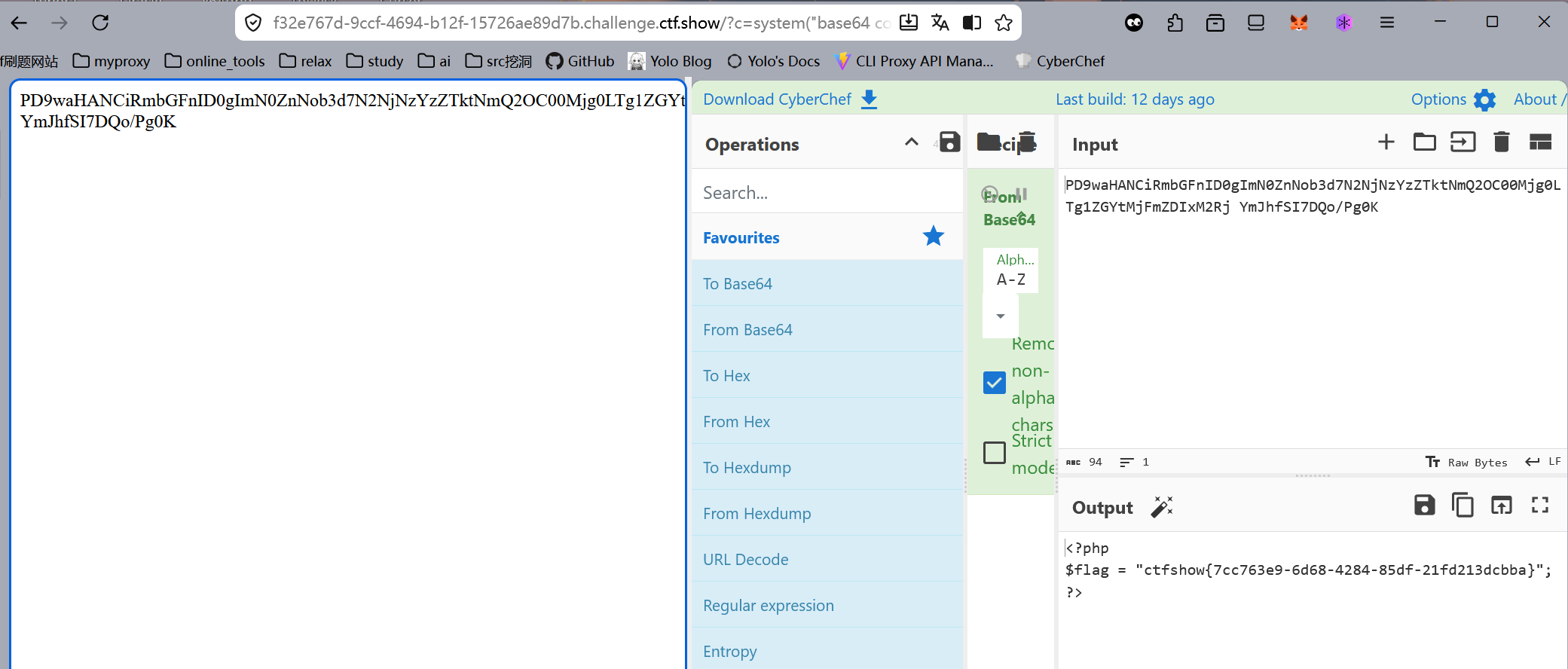Open the Options link
Viewport: 1568px width, 669px height.
(1438, 99)
